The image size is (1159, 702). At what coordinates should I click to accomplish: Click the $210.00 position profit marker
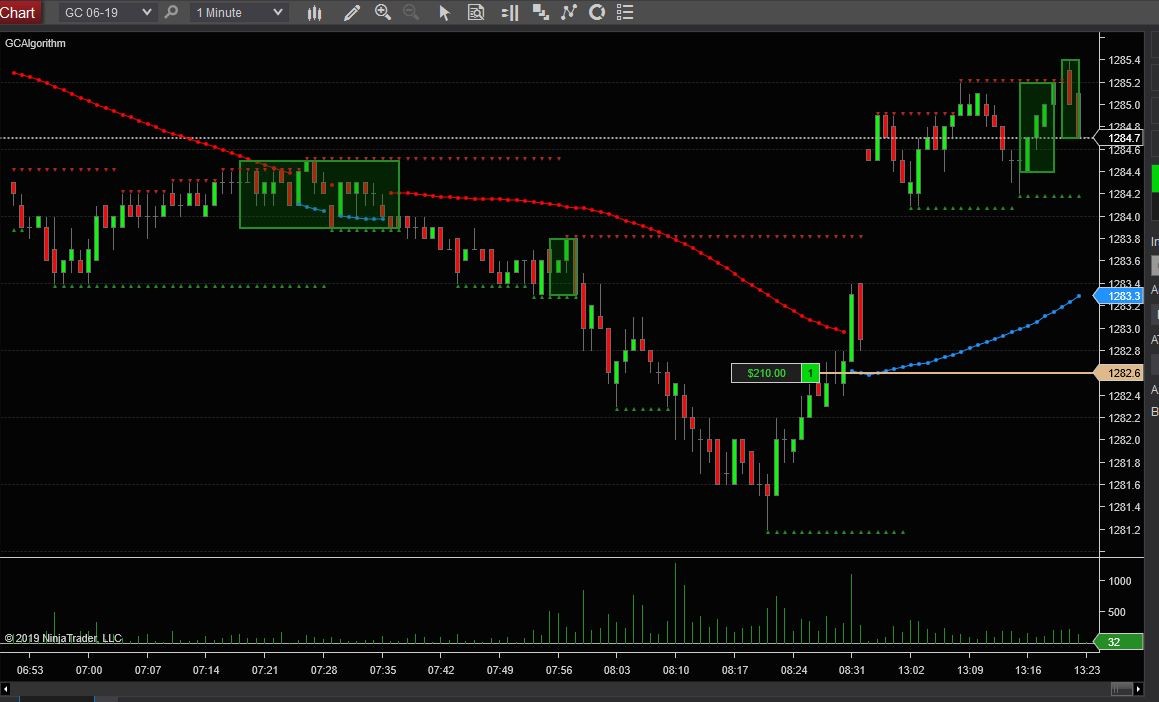click(x=767, y=373)
